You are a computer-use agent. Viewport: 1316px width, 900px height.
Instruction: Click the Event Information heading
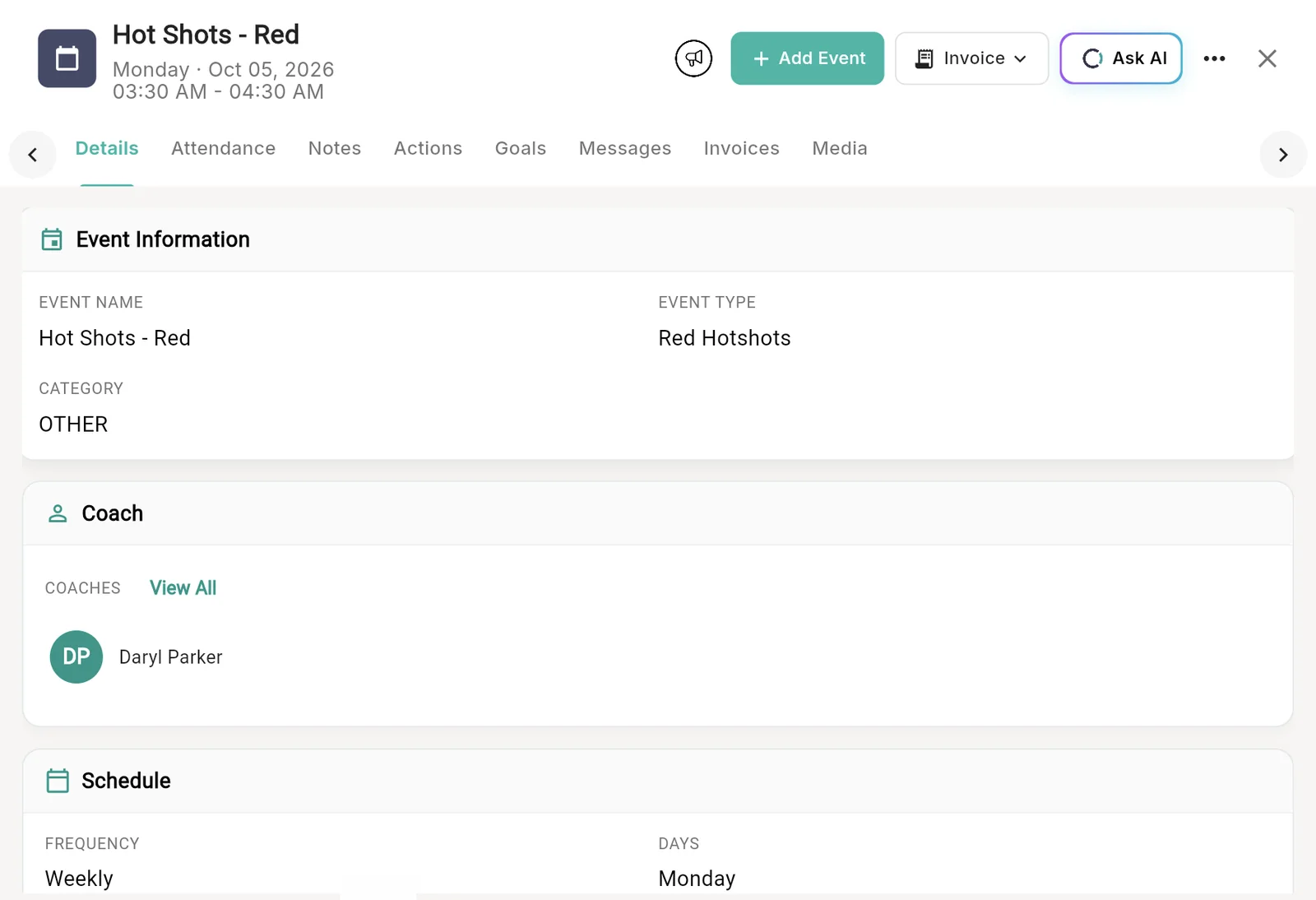[x=163, y=239]
